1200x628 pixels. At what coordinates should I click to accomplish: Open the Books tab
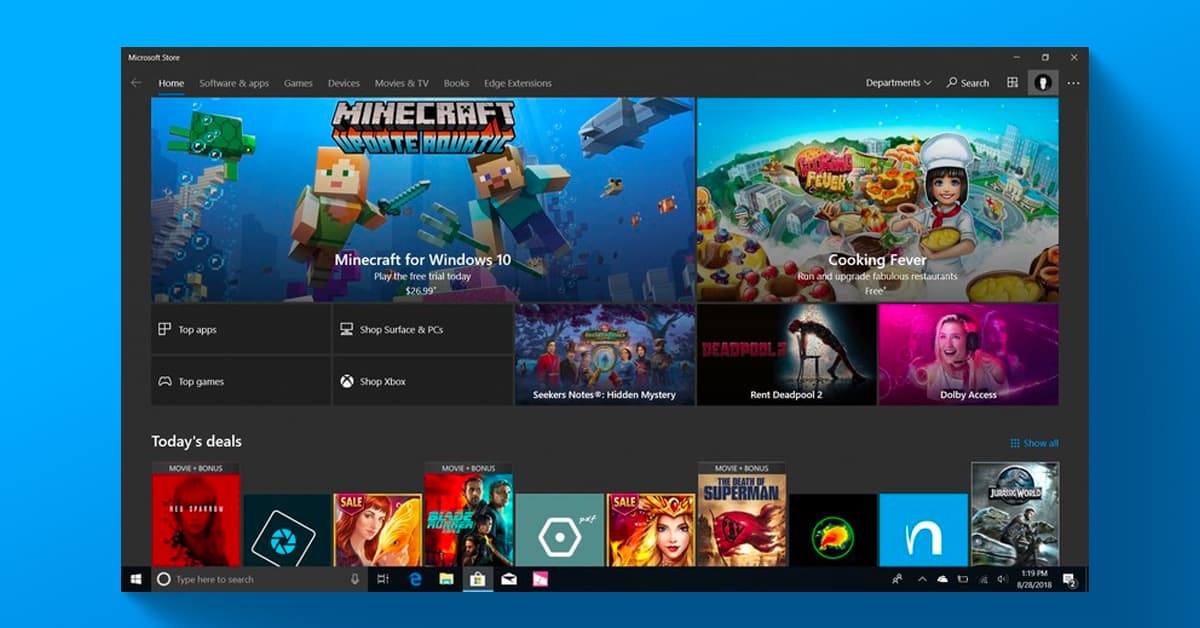click(456, 83)
